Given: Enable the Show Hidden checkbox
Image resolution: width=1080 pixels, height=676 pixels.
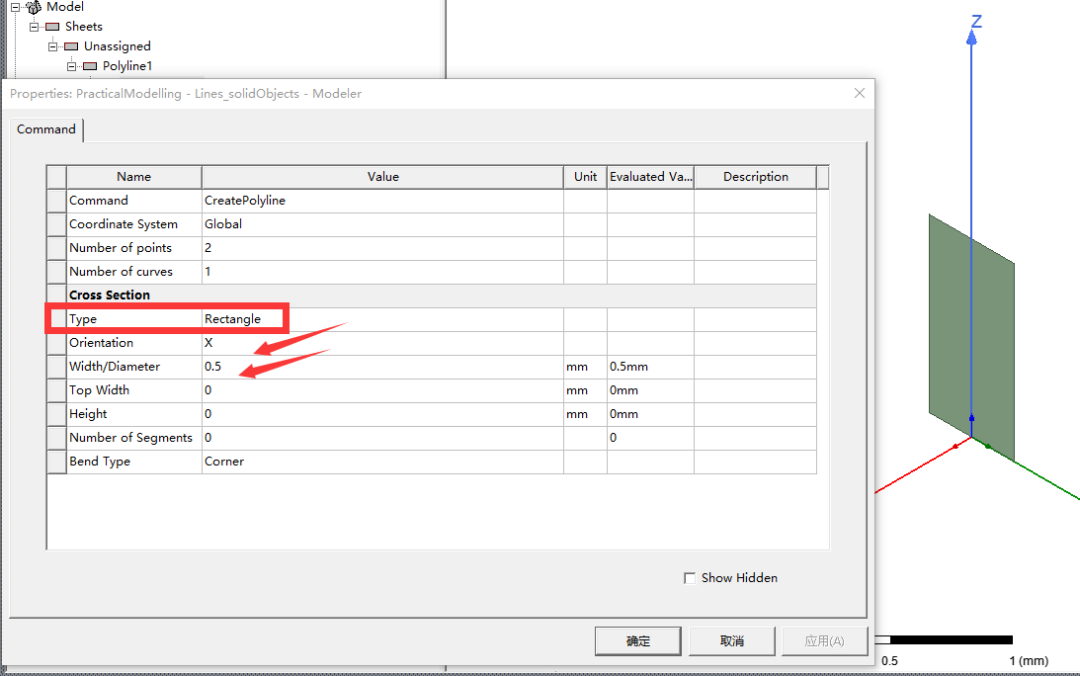Looking at the screenshot, I should point(689,578).
